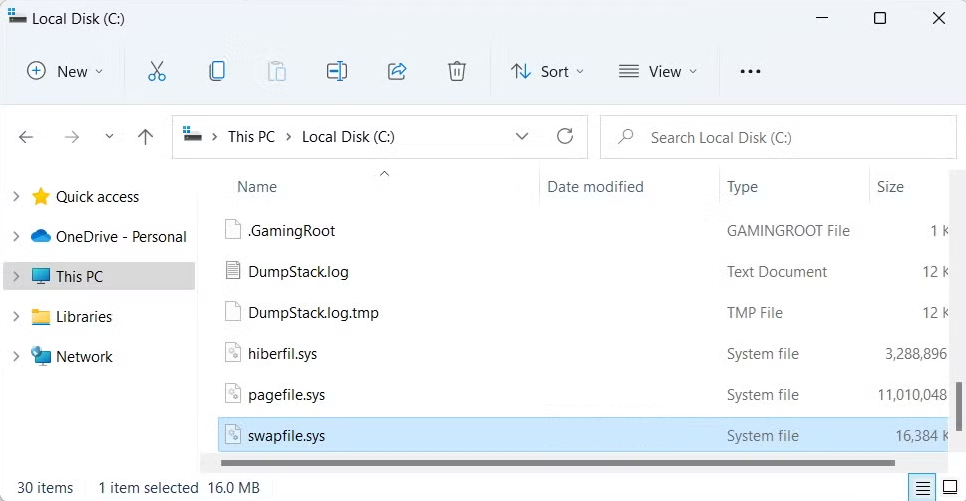966x501 pixels.
Task: Click the Copy icon in toolbar
Action: [x=217, y=71]
